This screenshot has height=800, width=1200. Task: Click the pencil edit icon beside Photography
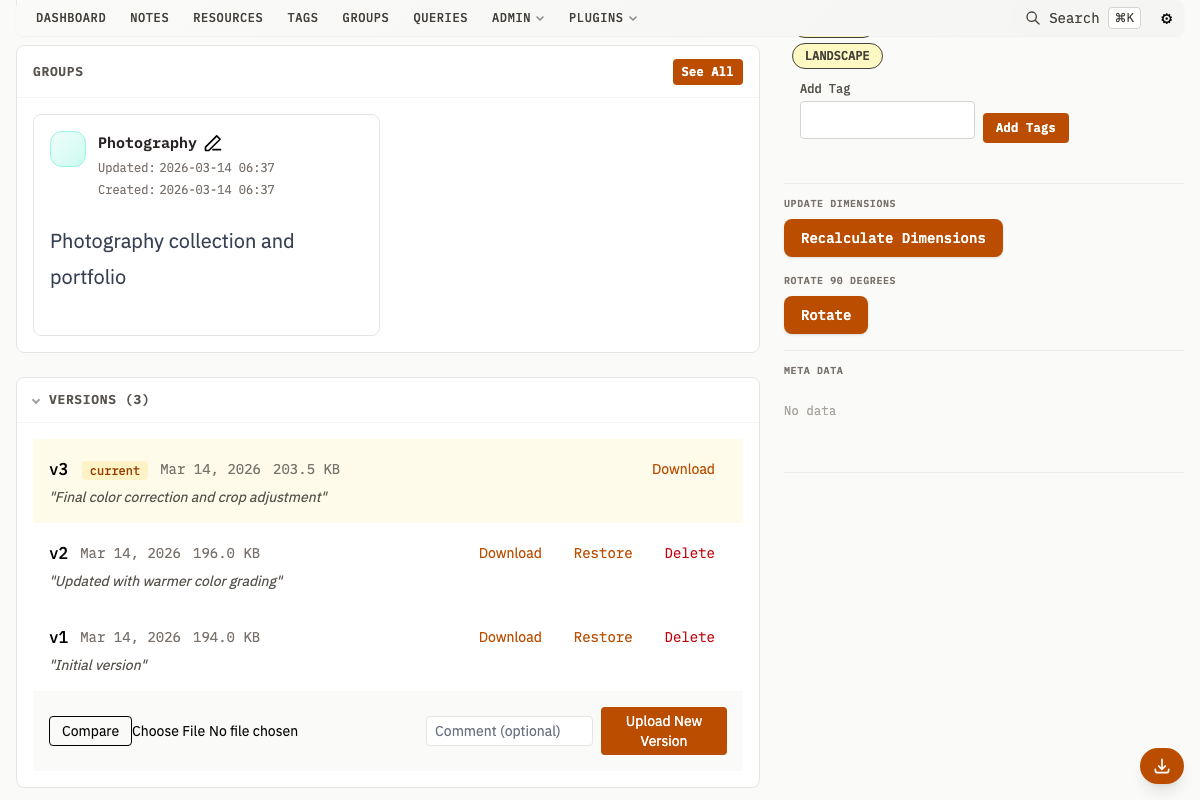click(213, 143)
